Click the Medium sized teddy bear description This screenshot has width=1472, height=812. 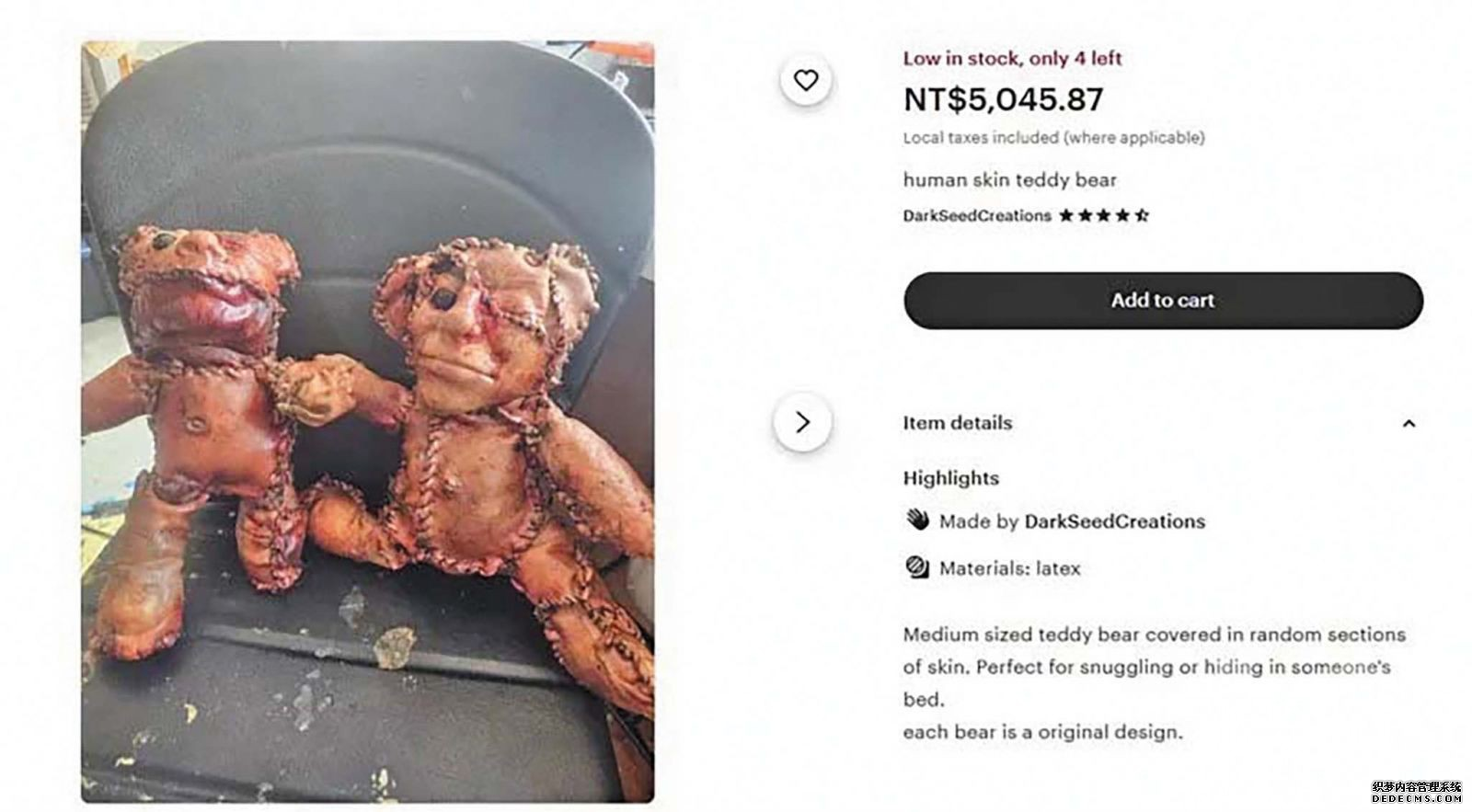tap(1155, 667)
